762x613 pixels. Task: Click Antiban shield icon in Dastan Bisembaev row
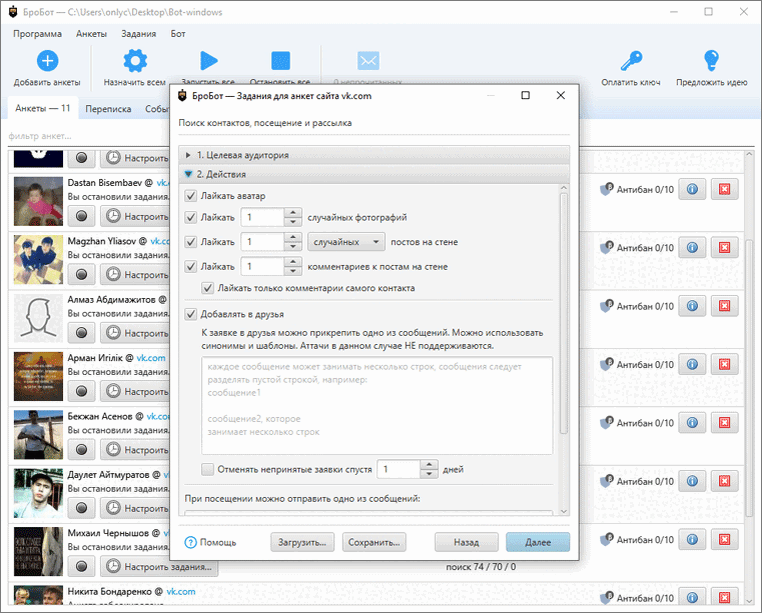606,189
